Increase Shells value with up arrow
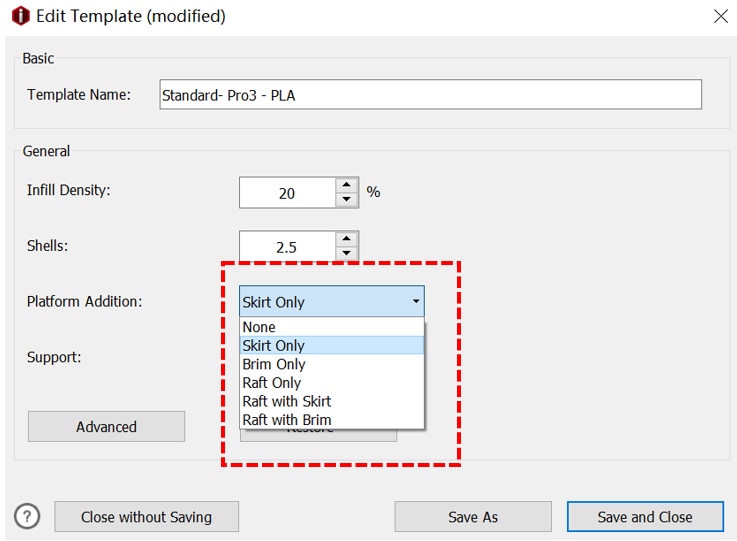 (x=346, y=238)
